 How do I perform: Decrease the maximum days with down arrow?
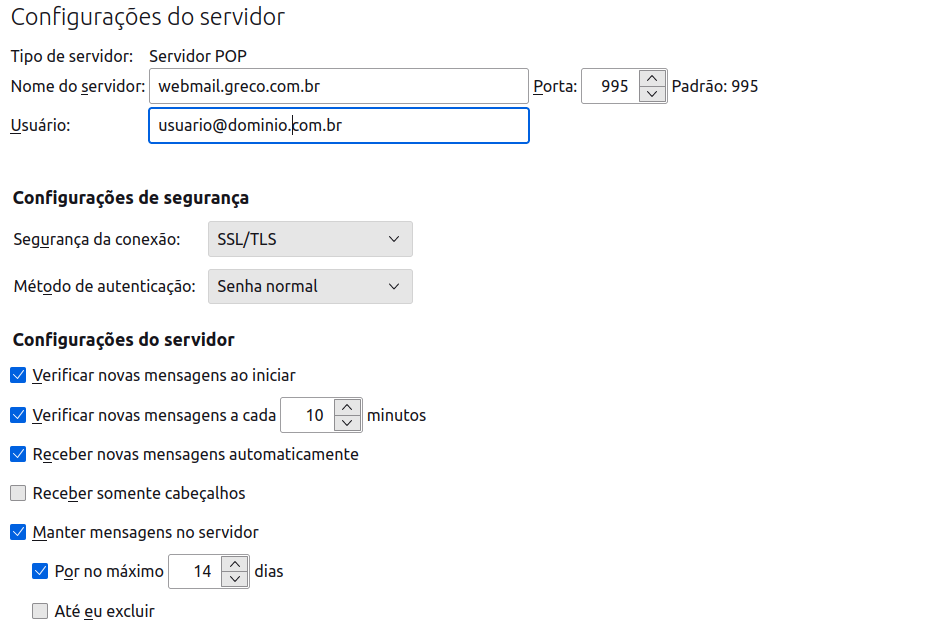coord(235,579)
